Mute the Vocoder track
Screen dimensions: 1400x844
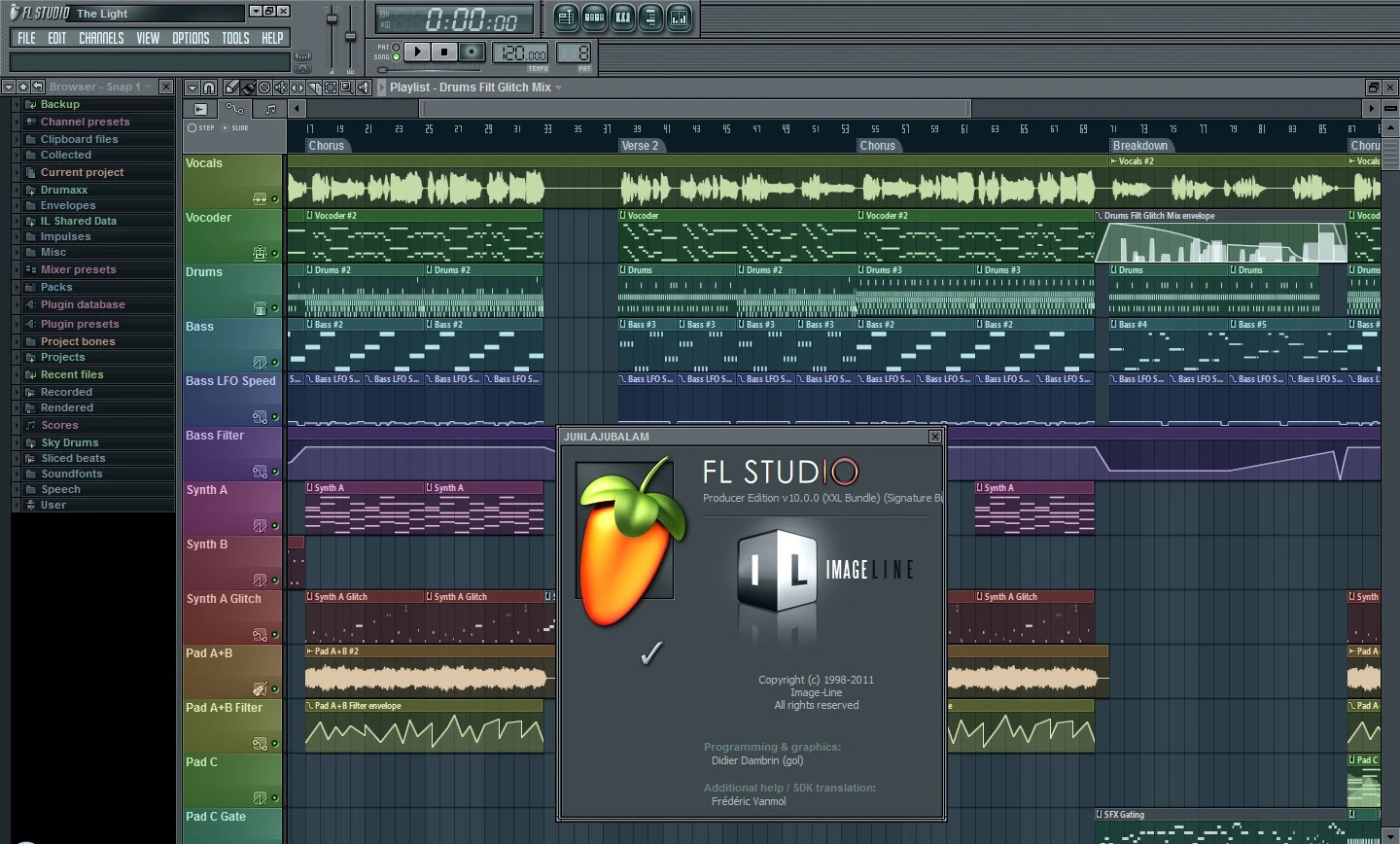tap(274, 253)
